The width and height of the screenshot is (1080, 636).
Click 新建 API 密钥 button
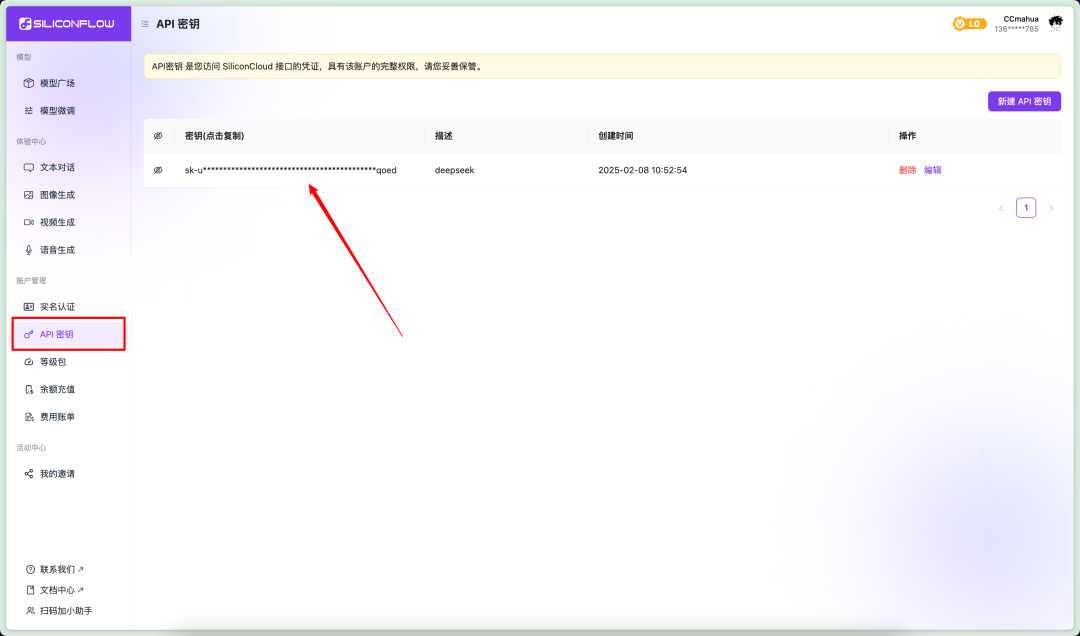pos(1024,102)
